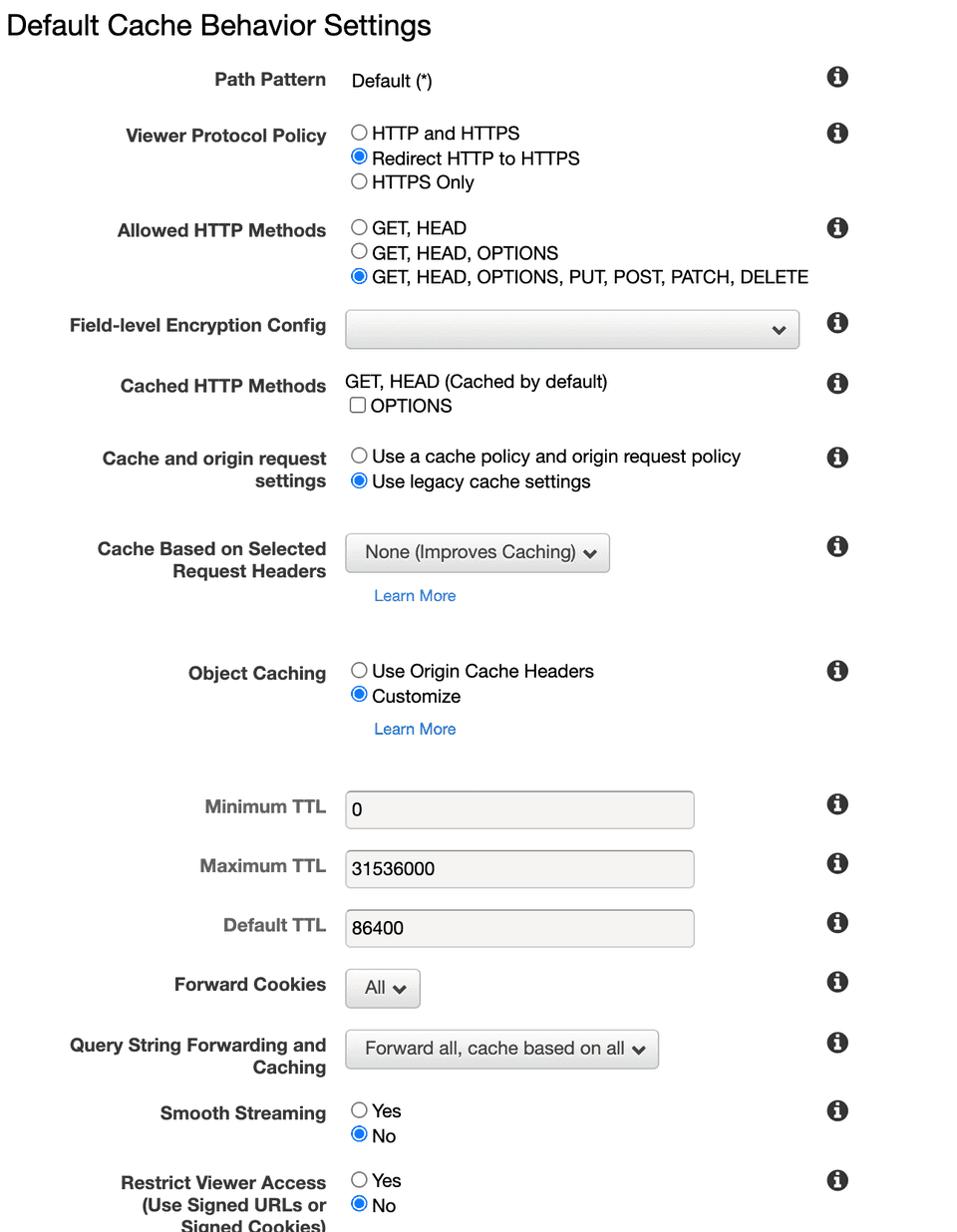Image resolution: width=957 pixels, height=1232 pixels.
Task: Expand the Forward Cookies dropdown
Action: (x=383, y=989)
